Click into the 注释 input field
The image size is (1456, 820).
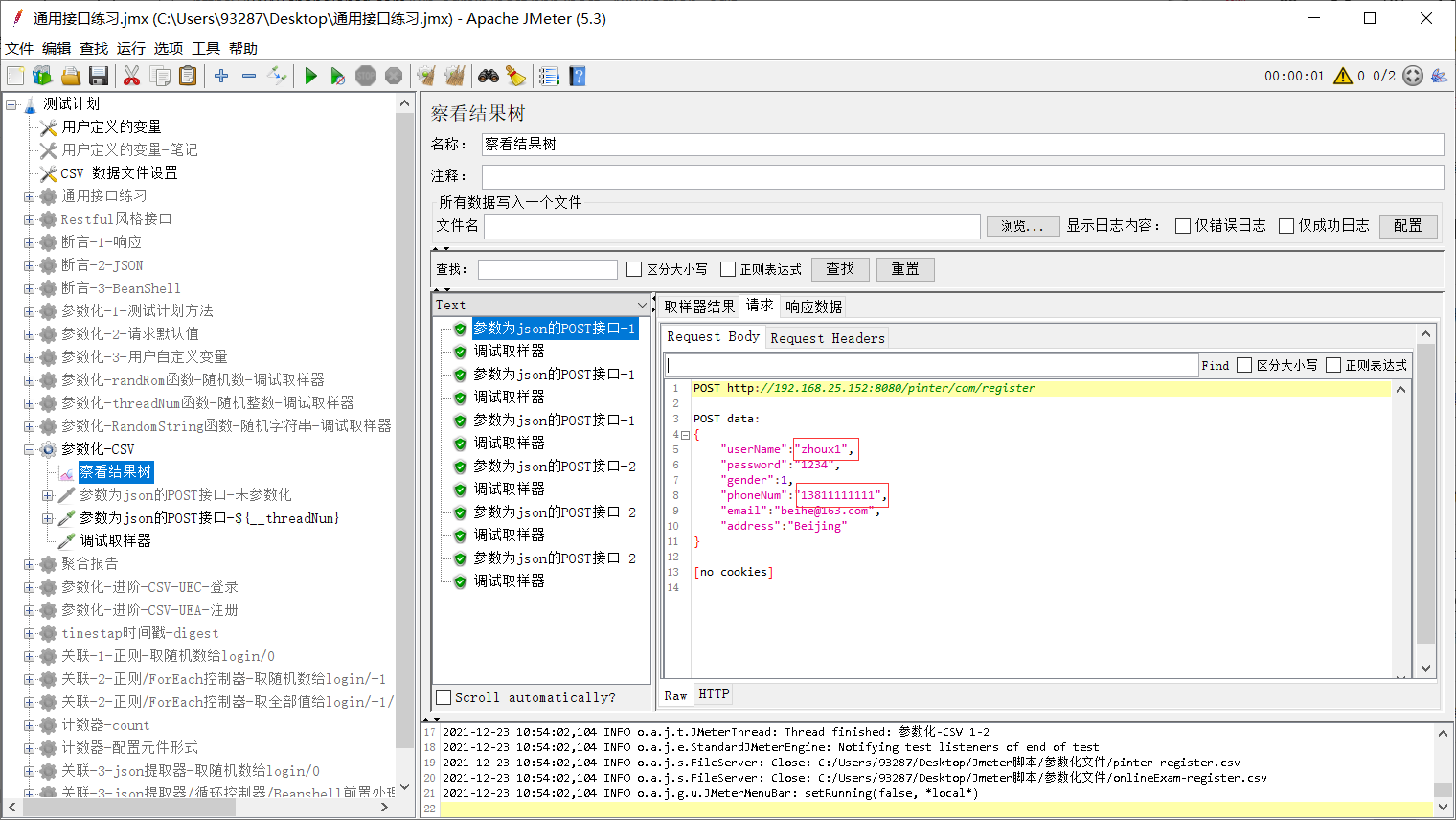(963, 176)
